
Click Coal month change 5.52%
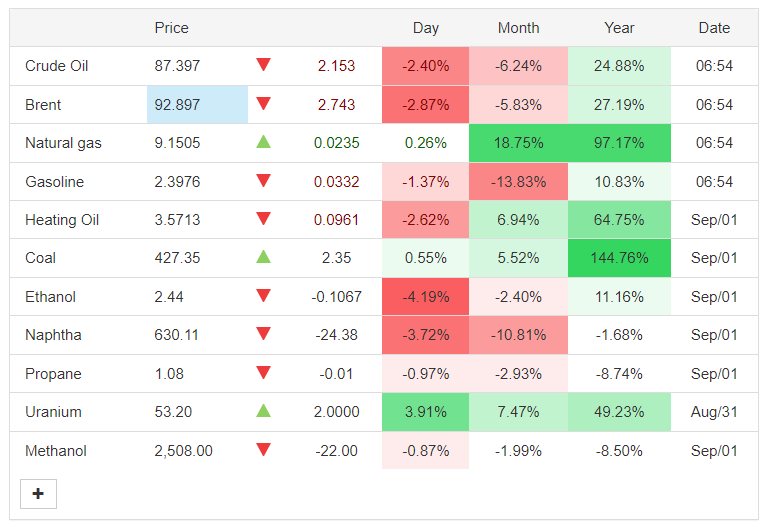[x=518, y=258]
